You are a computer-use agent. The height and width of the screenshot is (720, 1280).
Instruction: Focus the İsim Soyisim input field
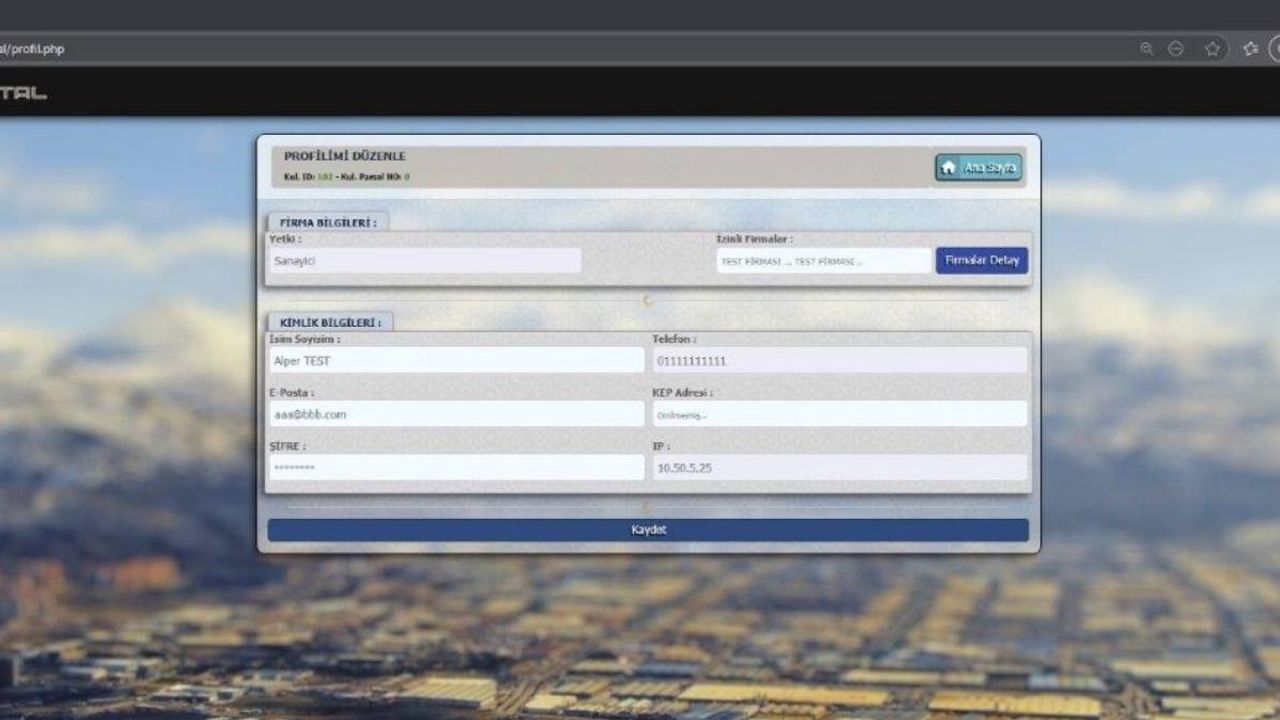[x=456, y=361]
